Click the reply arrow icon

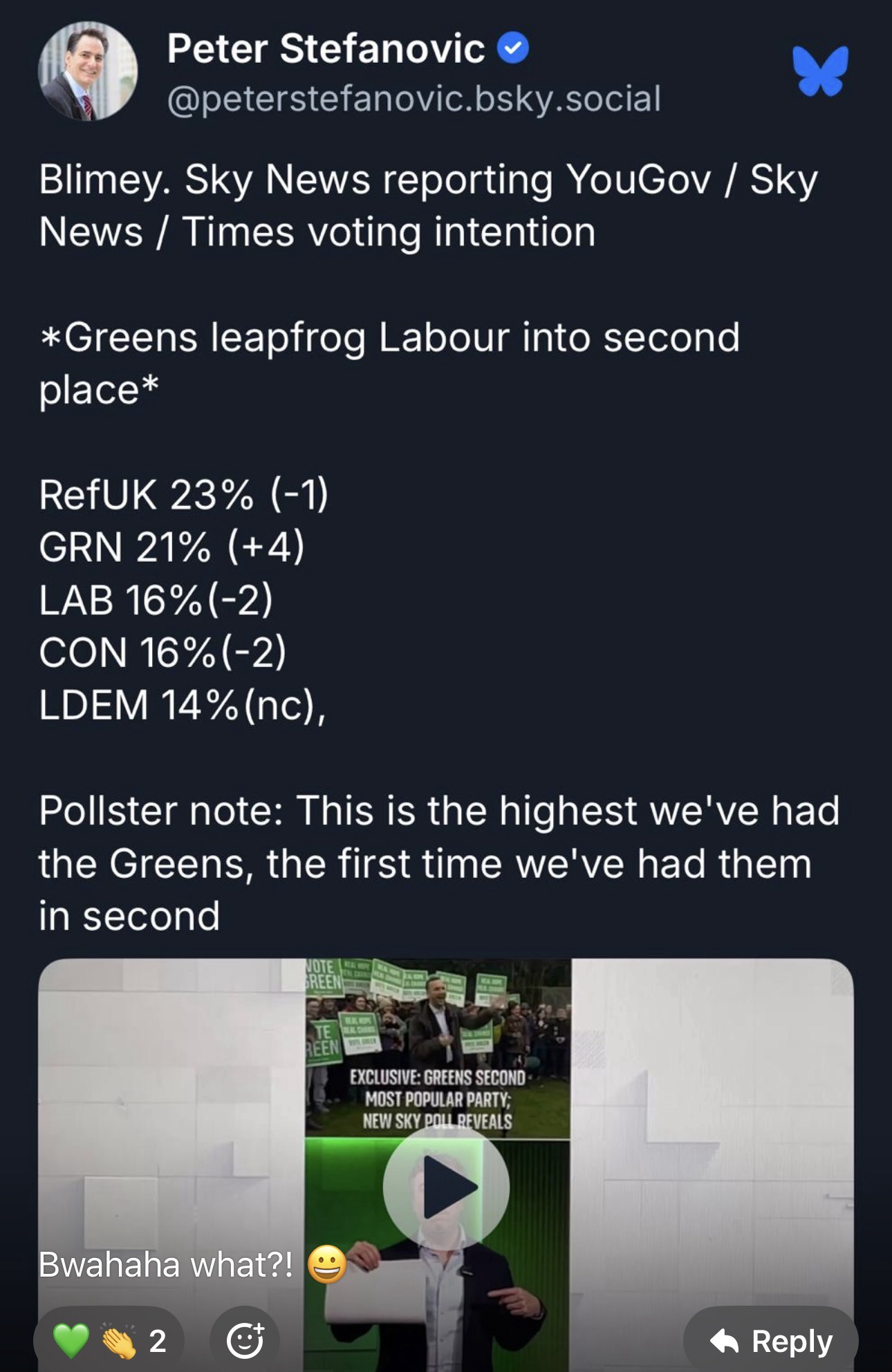pos(725,1341)
